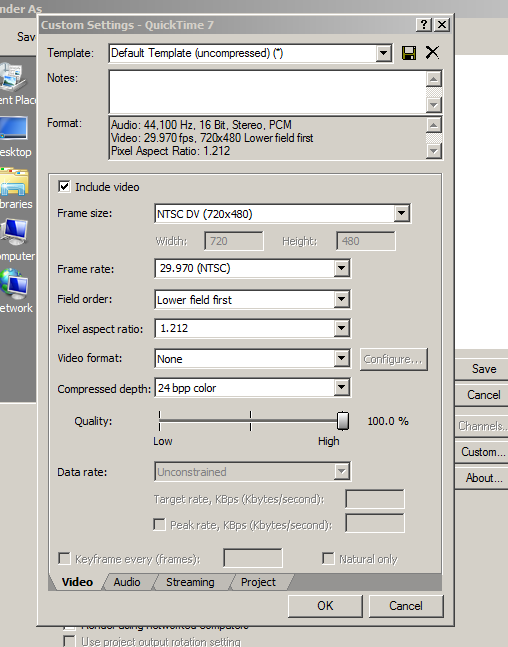Delete the template with the X icon
This screenshot has width=508, height=647.
(432, 52)
